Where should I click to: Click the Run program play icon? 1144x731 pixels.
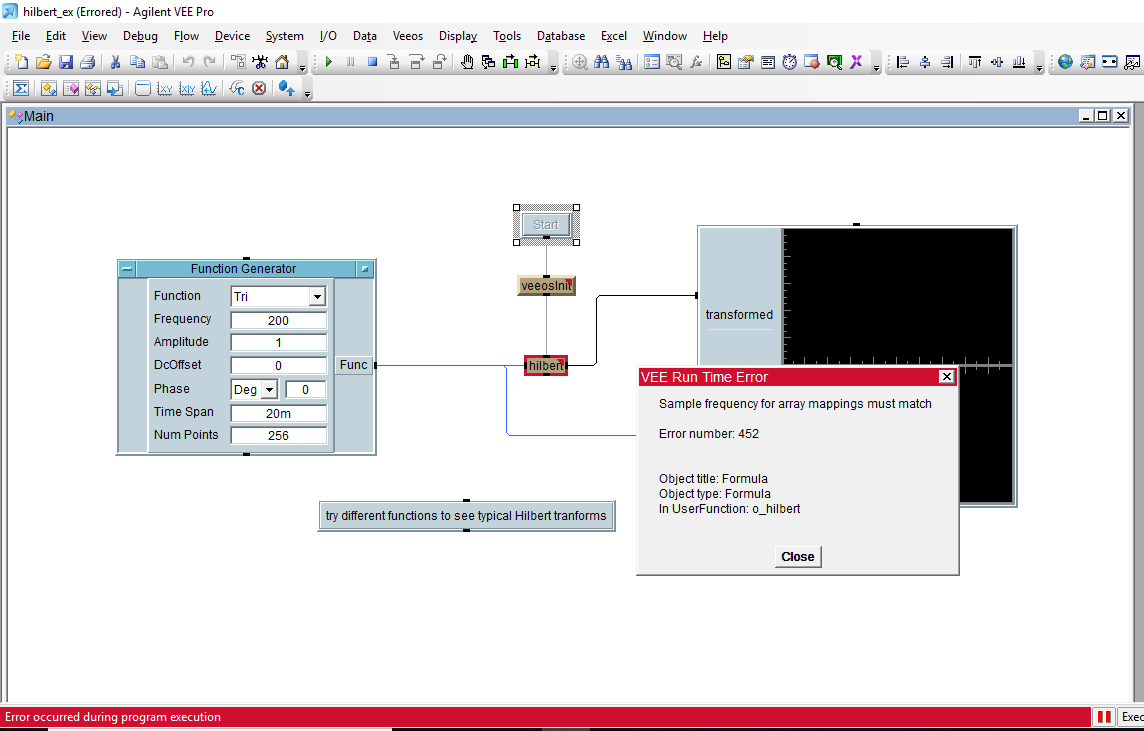click(329, 62)
